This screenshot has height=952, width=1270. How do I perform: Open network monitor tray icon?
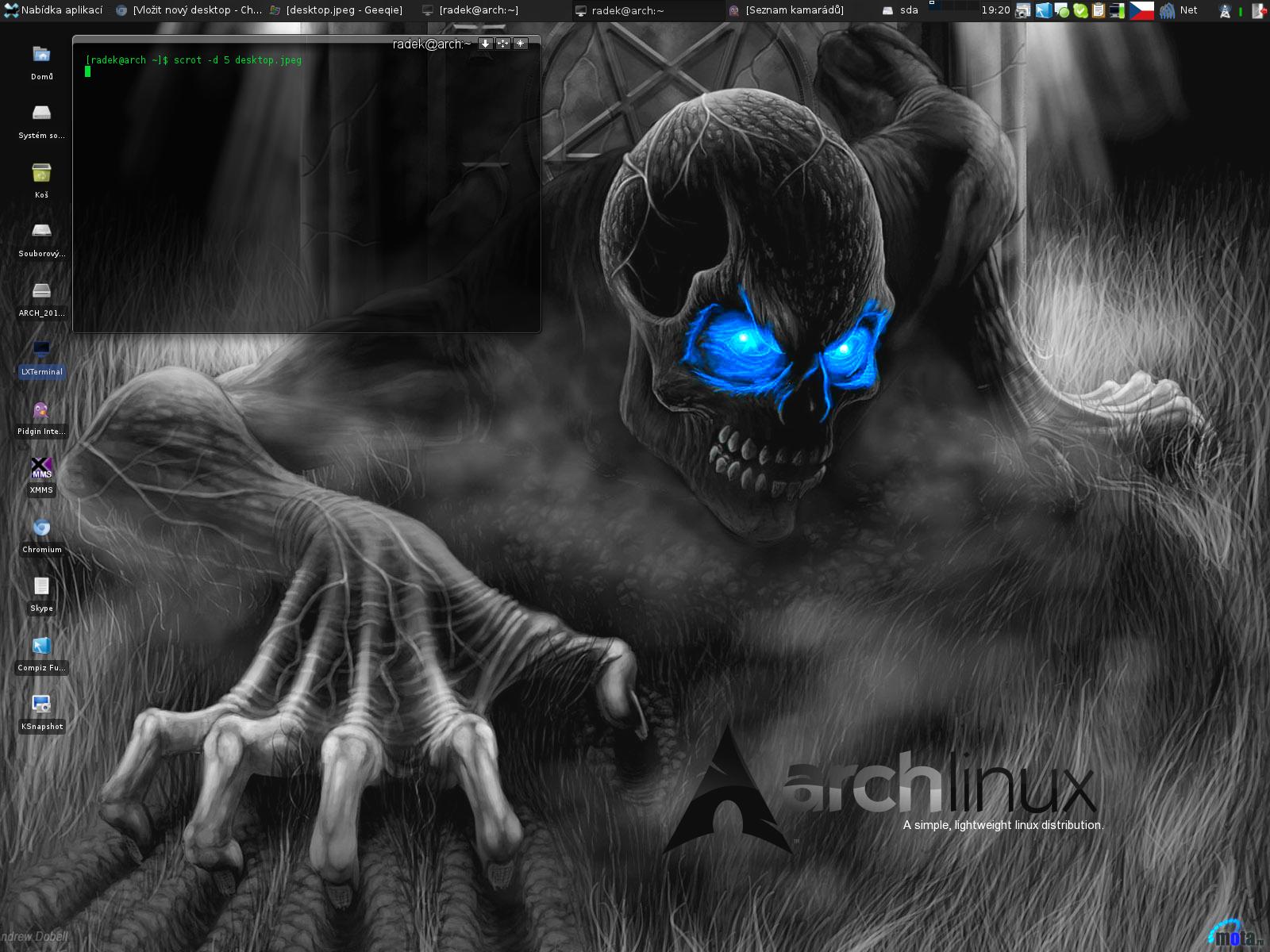click(x=1117, y=10)
